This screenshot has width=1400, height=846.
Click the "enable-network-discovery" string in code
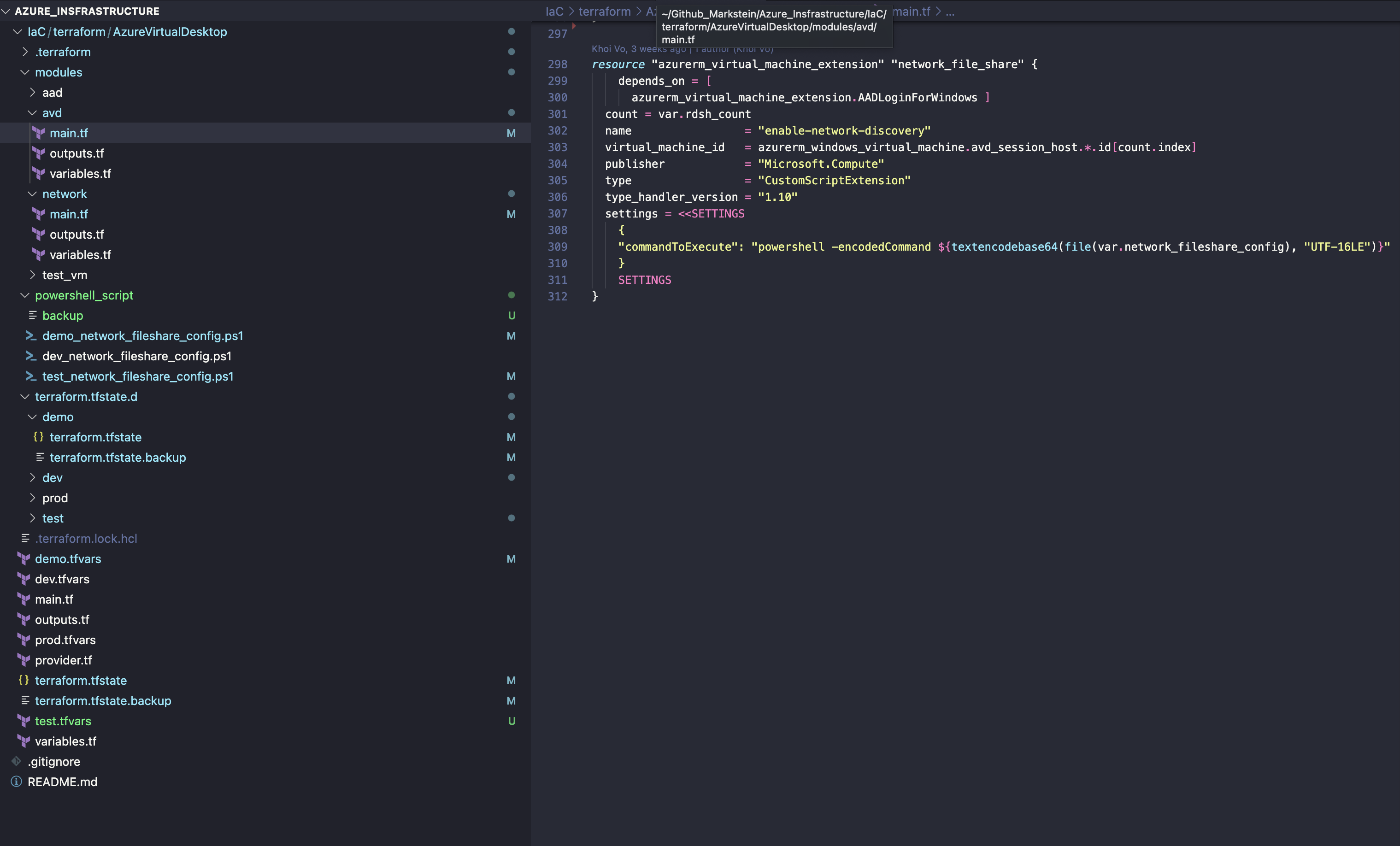click(844, 131)
